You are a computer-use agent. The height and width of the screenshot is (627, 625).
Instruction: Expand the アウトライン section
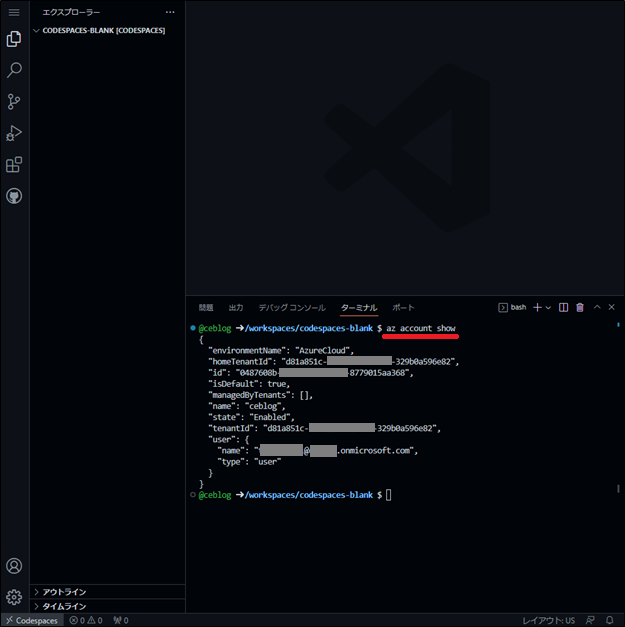coord(64,592)
